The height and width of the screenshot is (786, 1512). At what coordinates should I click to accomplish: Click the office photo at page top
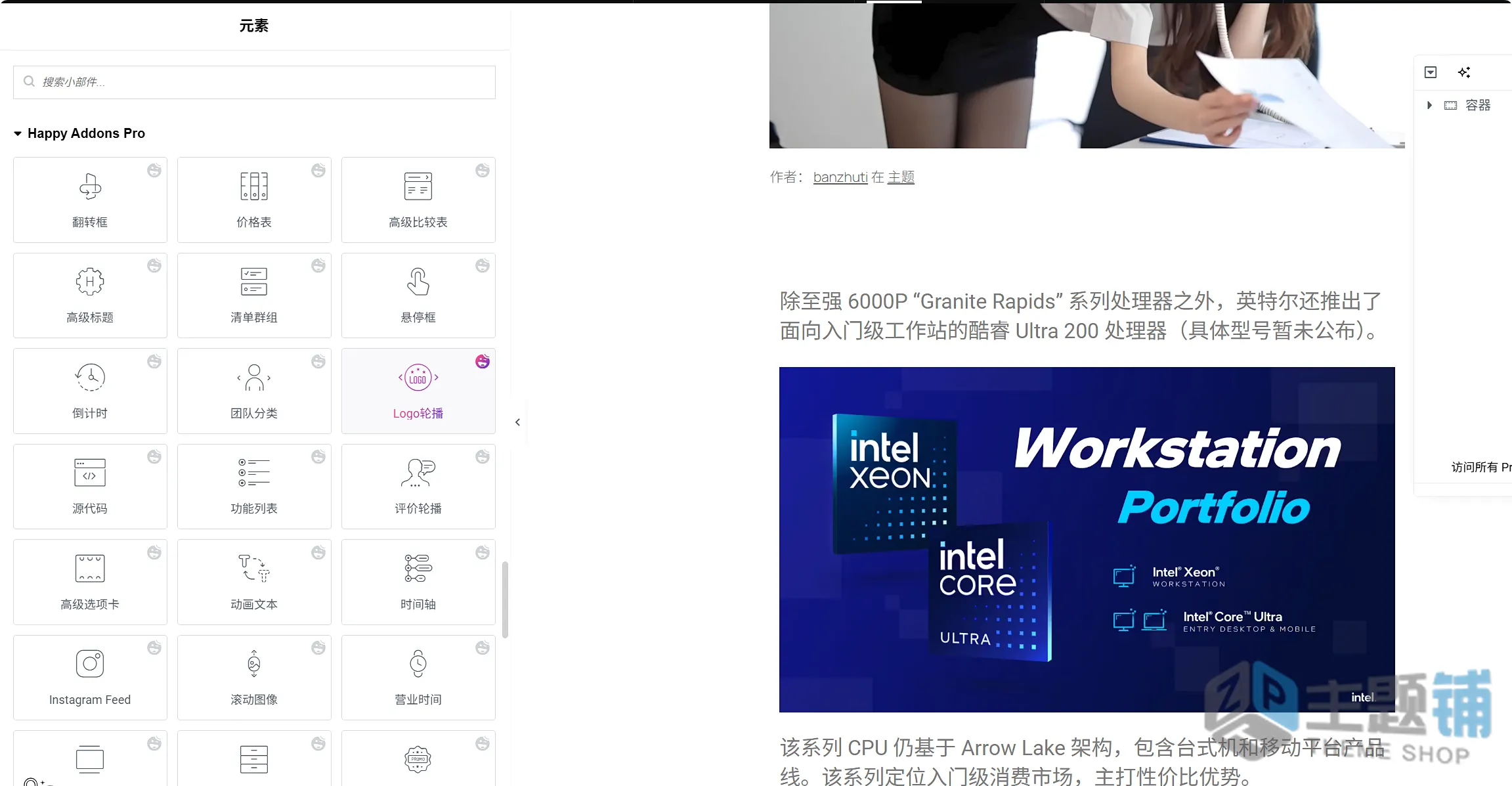1087,75
